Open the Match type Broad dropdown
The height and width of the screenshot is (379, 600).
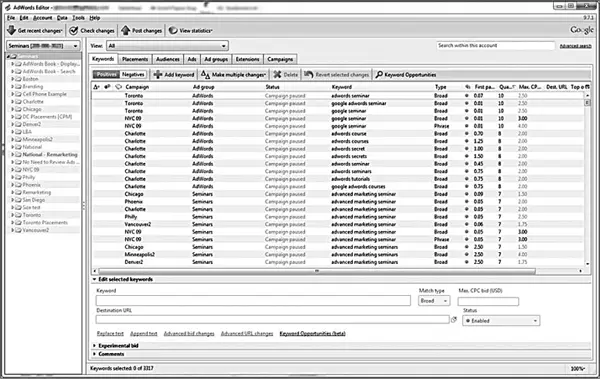click(434, 301)
